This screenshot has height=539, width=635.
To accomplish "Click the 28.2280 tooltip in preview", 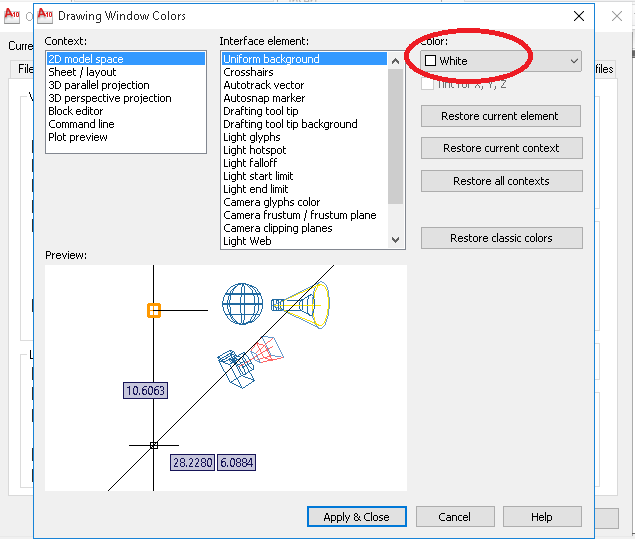I will tap(192, 462).
